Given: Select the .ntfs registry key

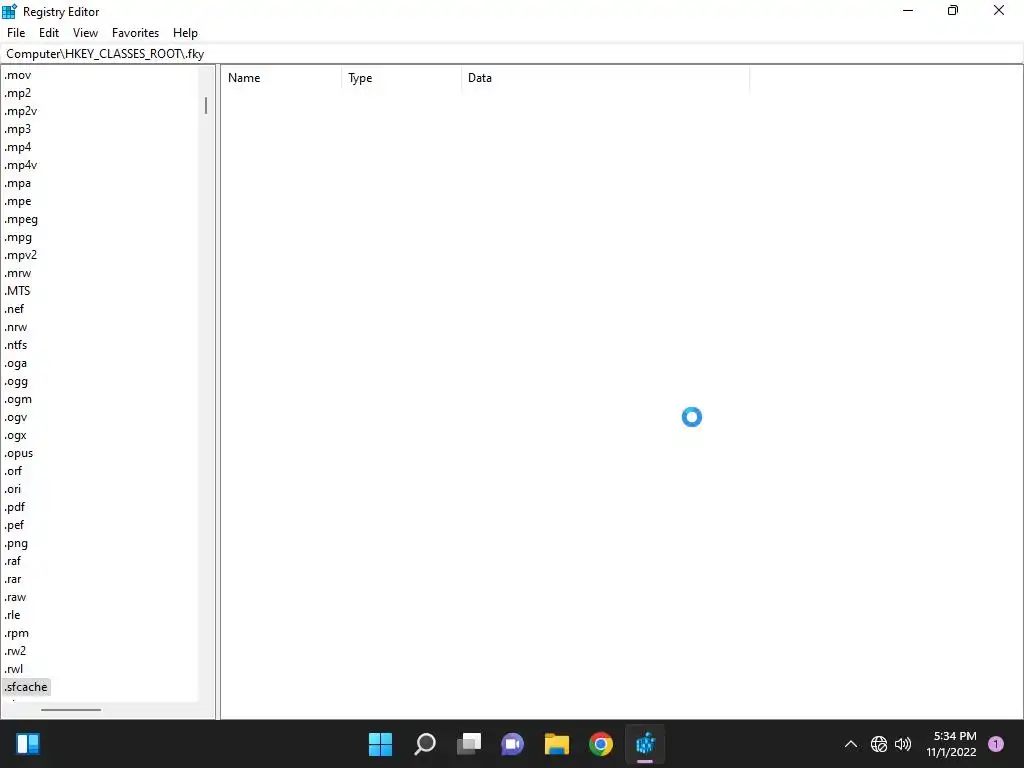Looking at the screenshot, I should click(16, 345).
